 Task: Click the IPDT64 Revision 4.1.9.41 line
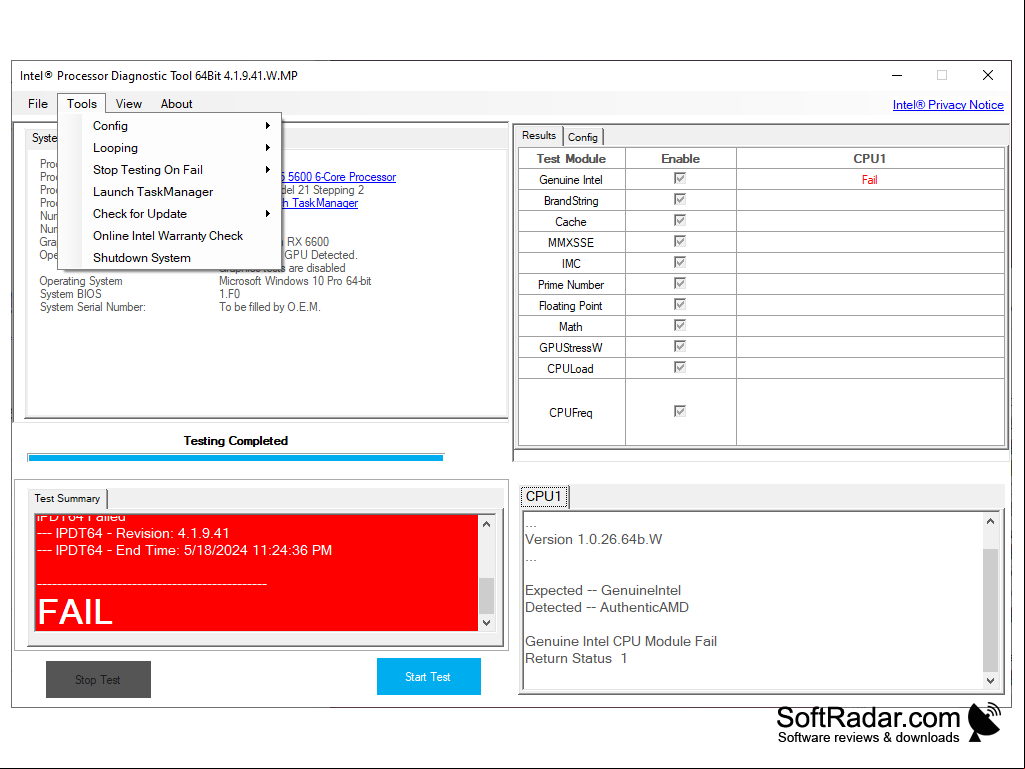coord(133,534)
